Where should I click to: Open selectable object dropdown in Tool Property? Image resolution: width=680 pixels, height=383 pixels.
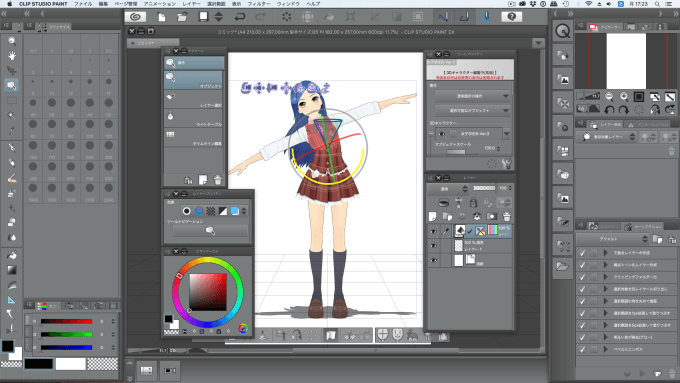[x=472, y=110]
